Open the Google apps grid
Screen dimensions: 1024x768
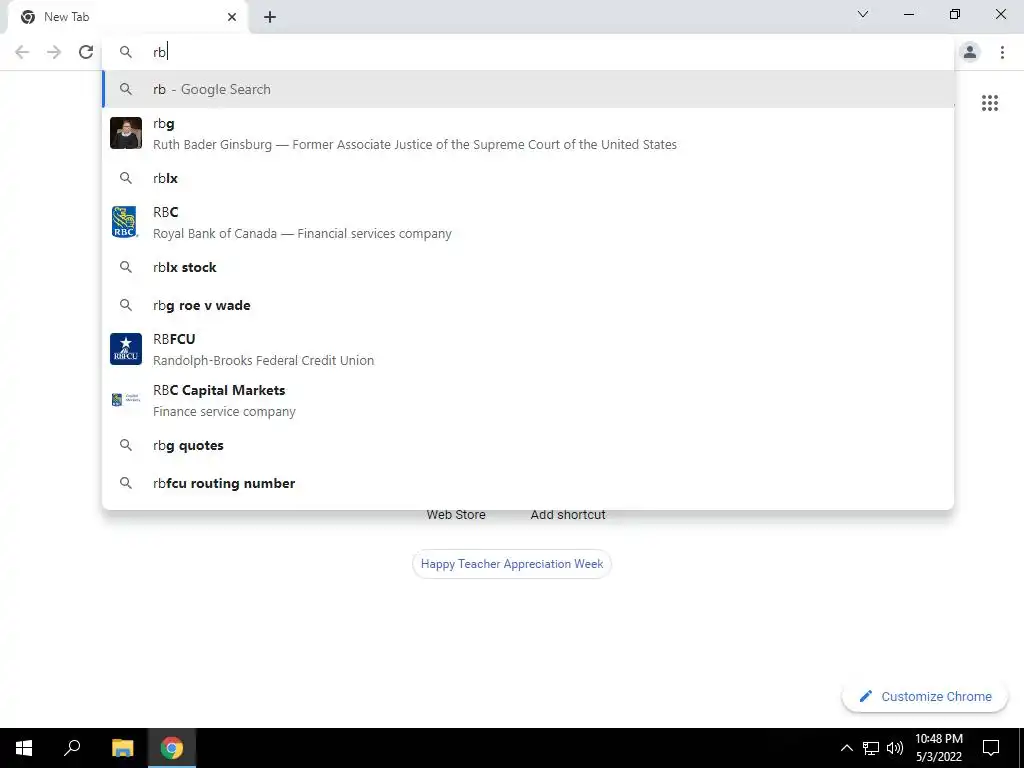pos(990,103)
